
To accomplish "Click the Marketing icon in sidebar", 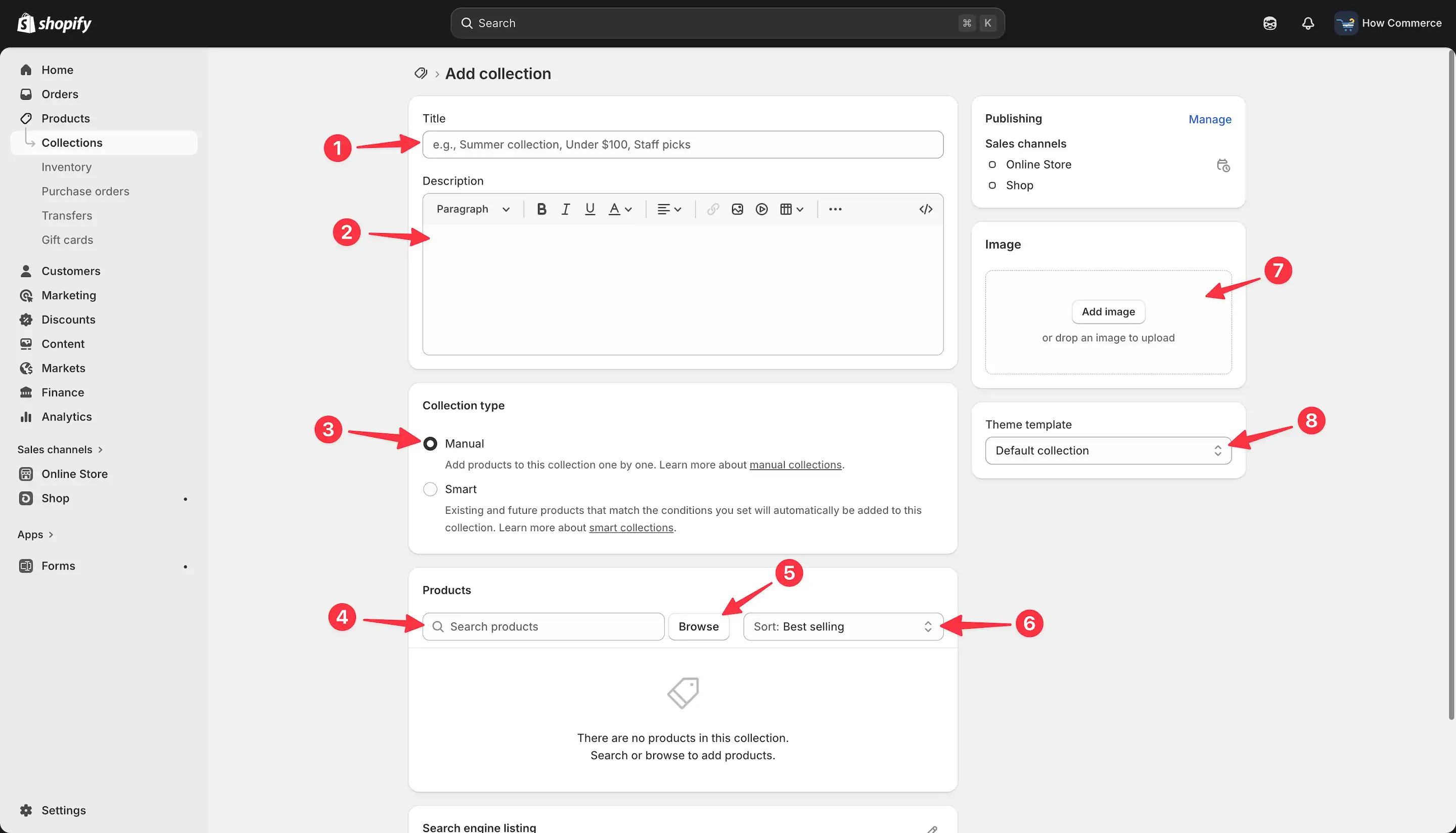I will (x=26, y=295).
